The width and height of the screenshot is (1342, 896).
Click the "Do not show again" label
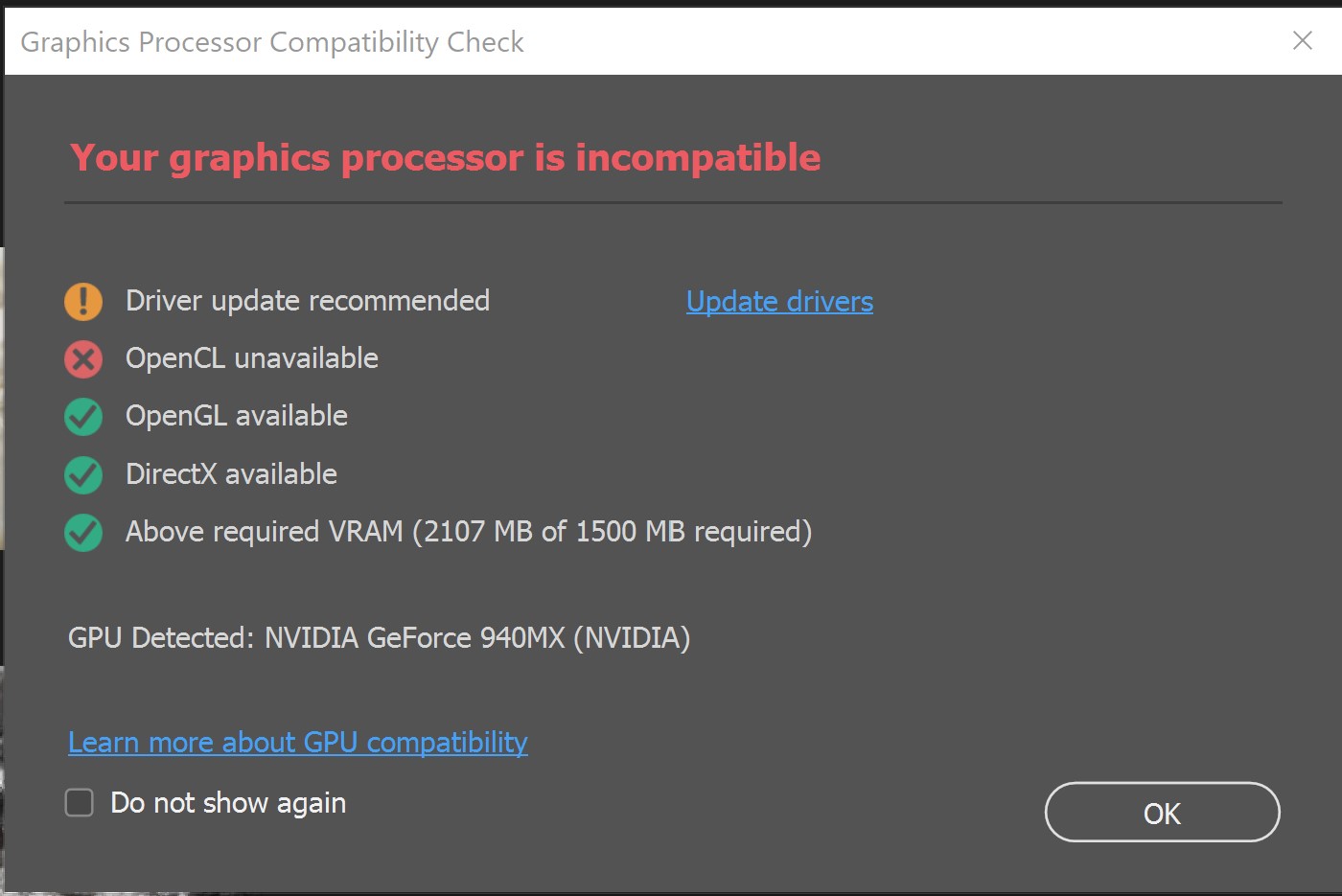228,803
